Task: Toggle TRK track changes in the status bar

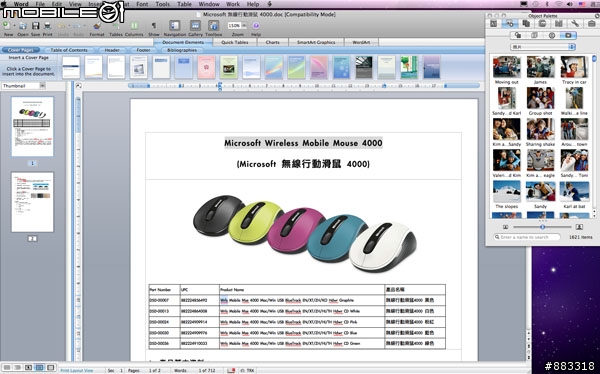Action: (247, 371)
